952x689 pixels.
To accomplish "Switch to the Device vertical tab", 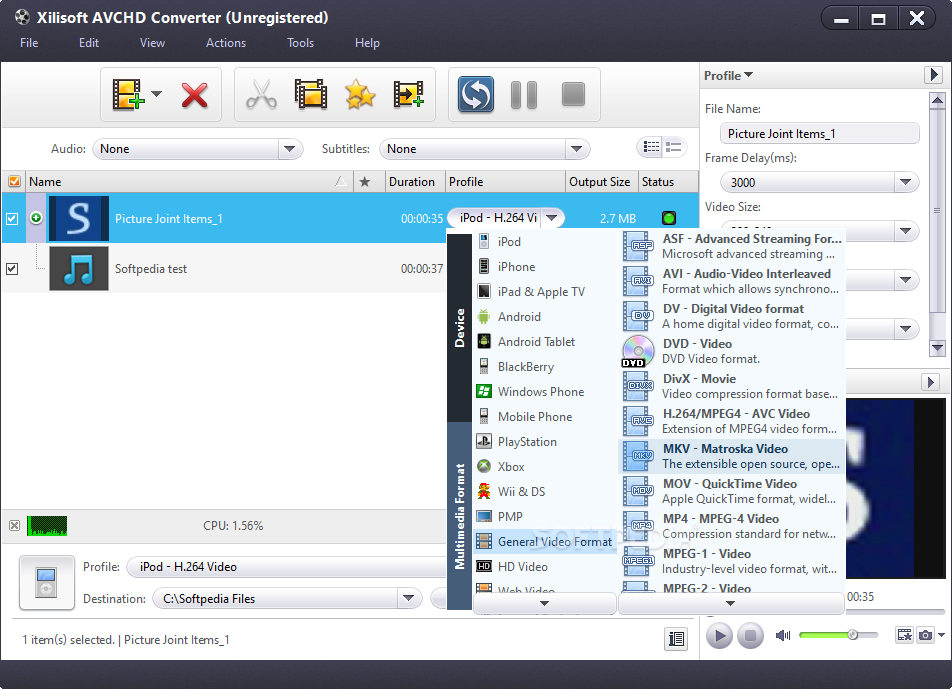I will point(459,328).
